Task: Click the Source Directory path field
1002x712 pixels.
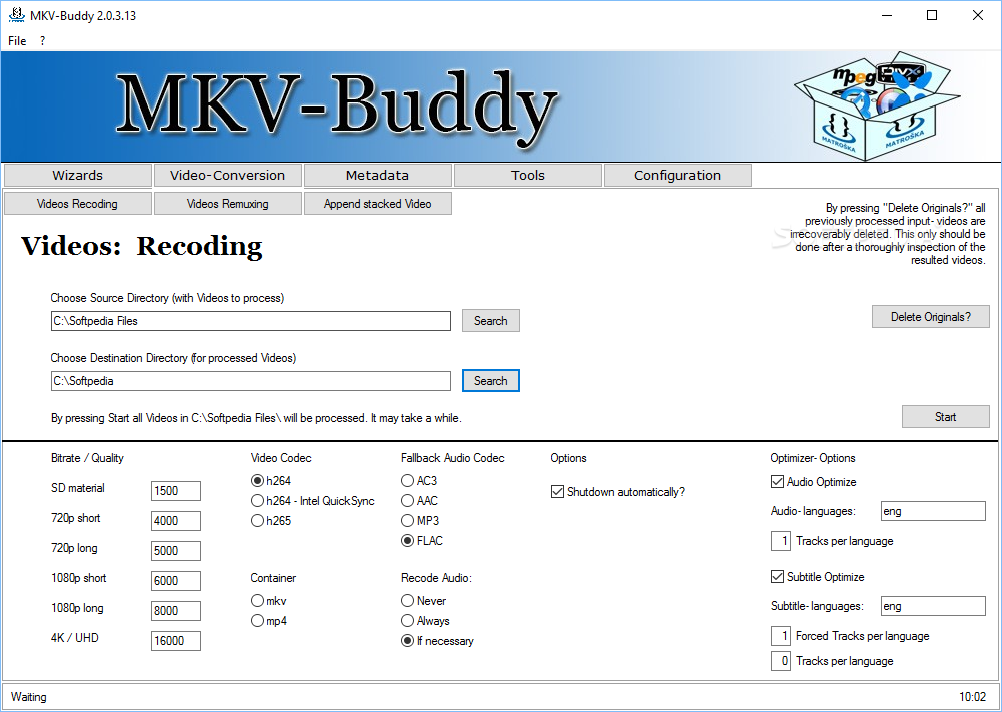Action: tap(250, 321)
